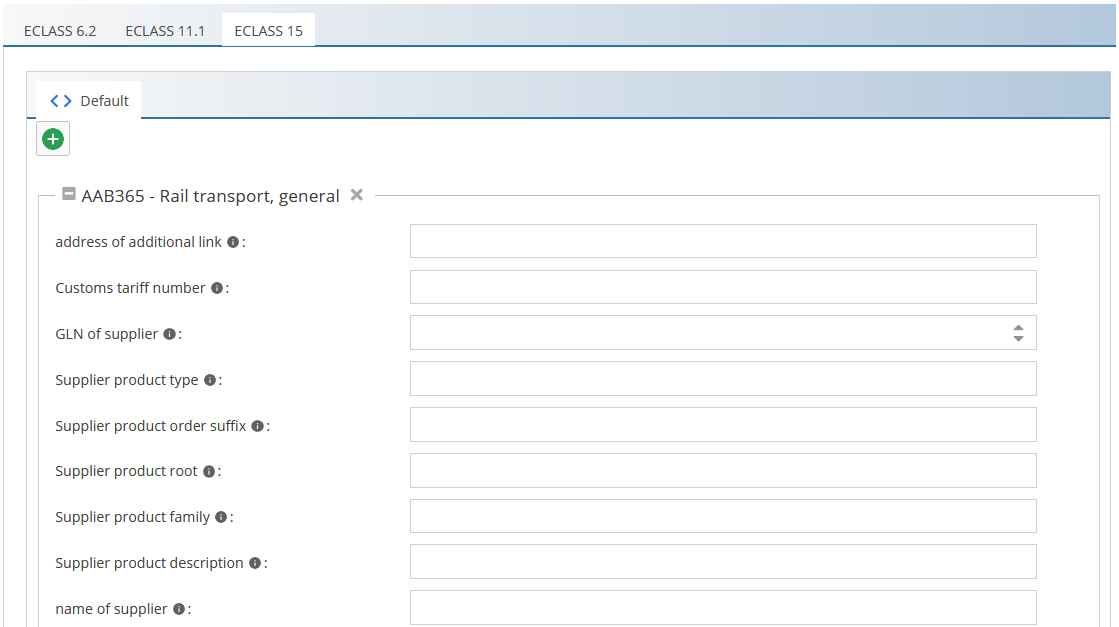Click the name of supplier input box
The image size is (1119, 627).
tap(722, 607)
